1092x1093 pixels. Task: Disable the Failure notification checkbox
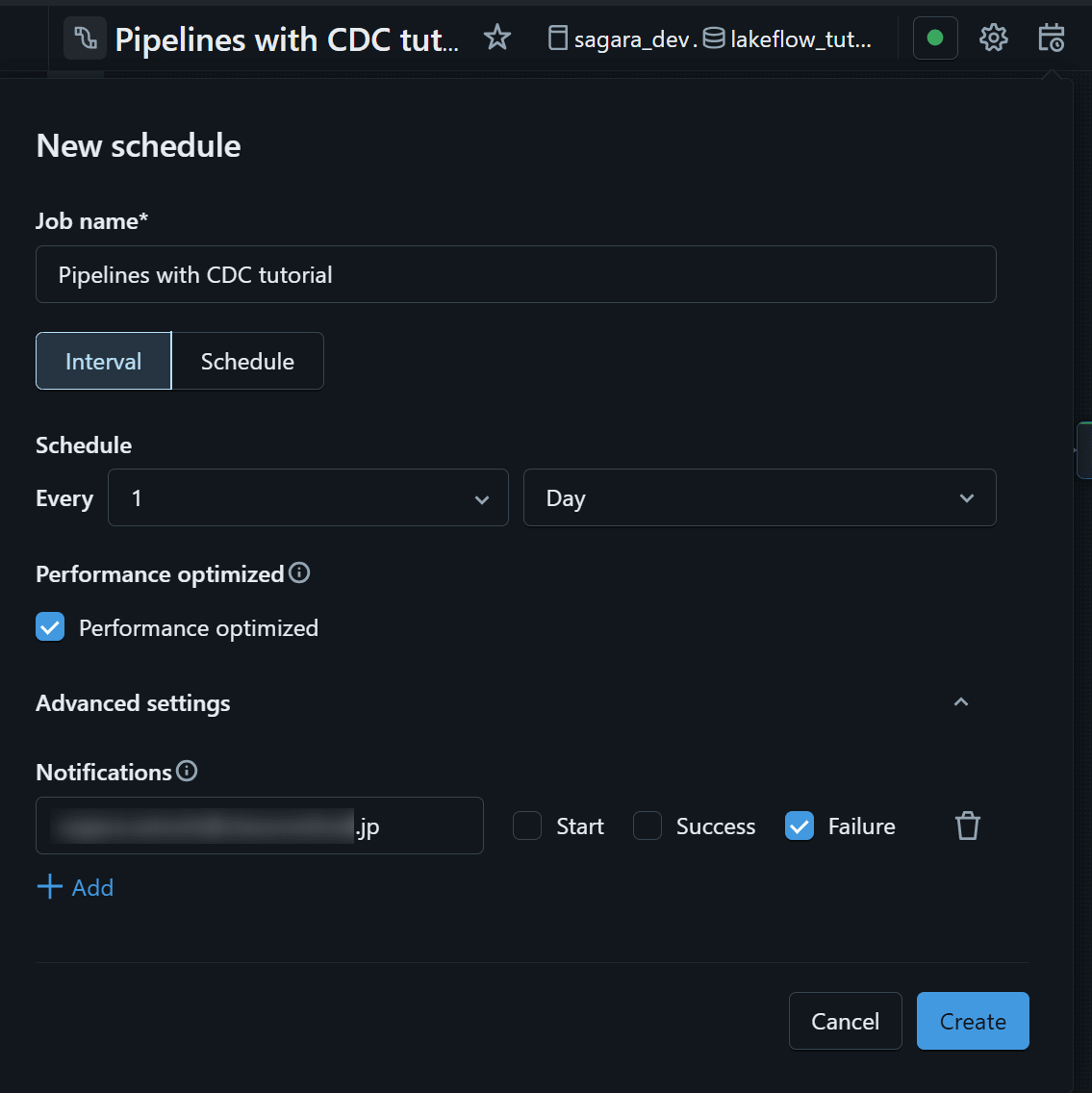[800, 826]
